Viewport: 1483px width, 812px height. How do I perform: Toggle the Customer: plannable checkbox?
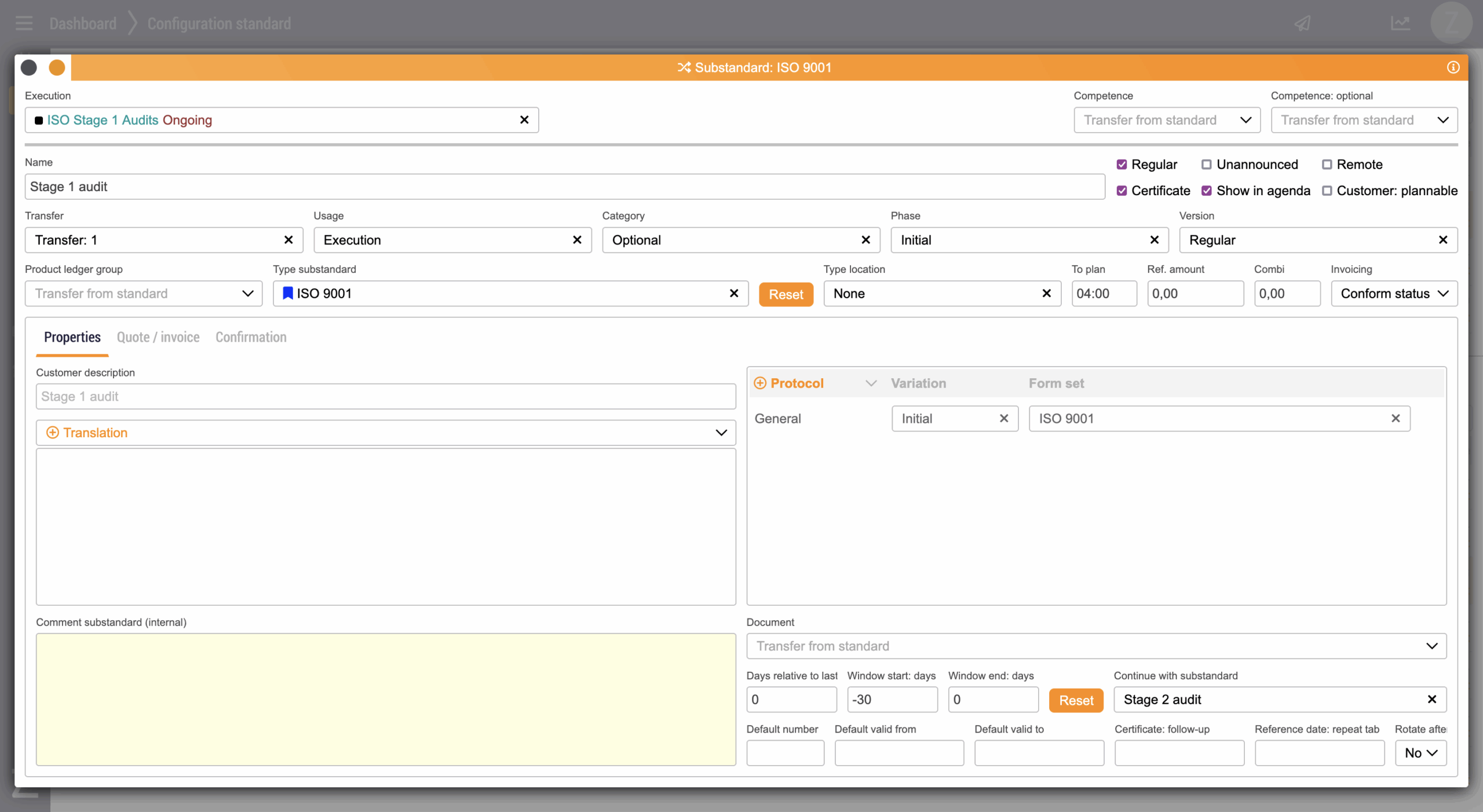click(1327, 191)
